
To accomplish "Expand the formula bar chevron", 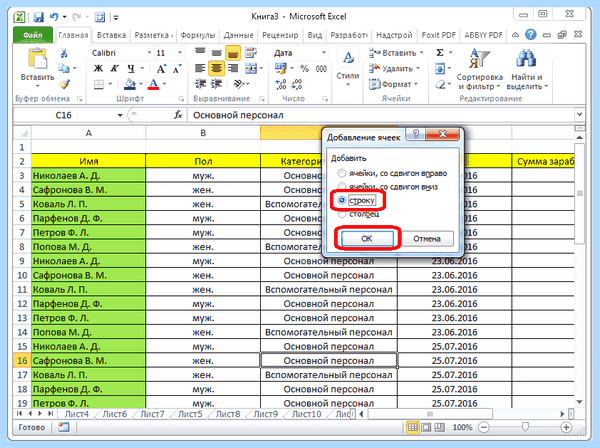I will tap(579, 114).
